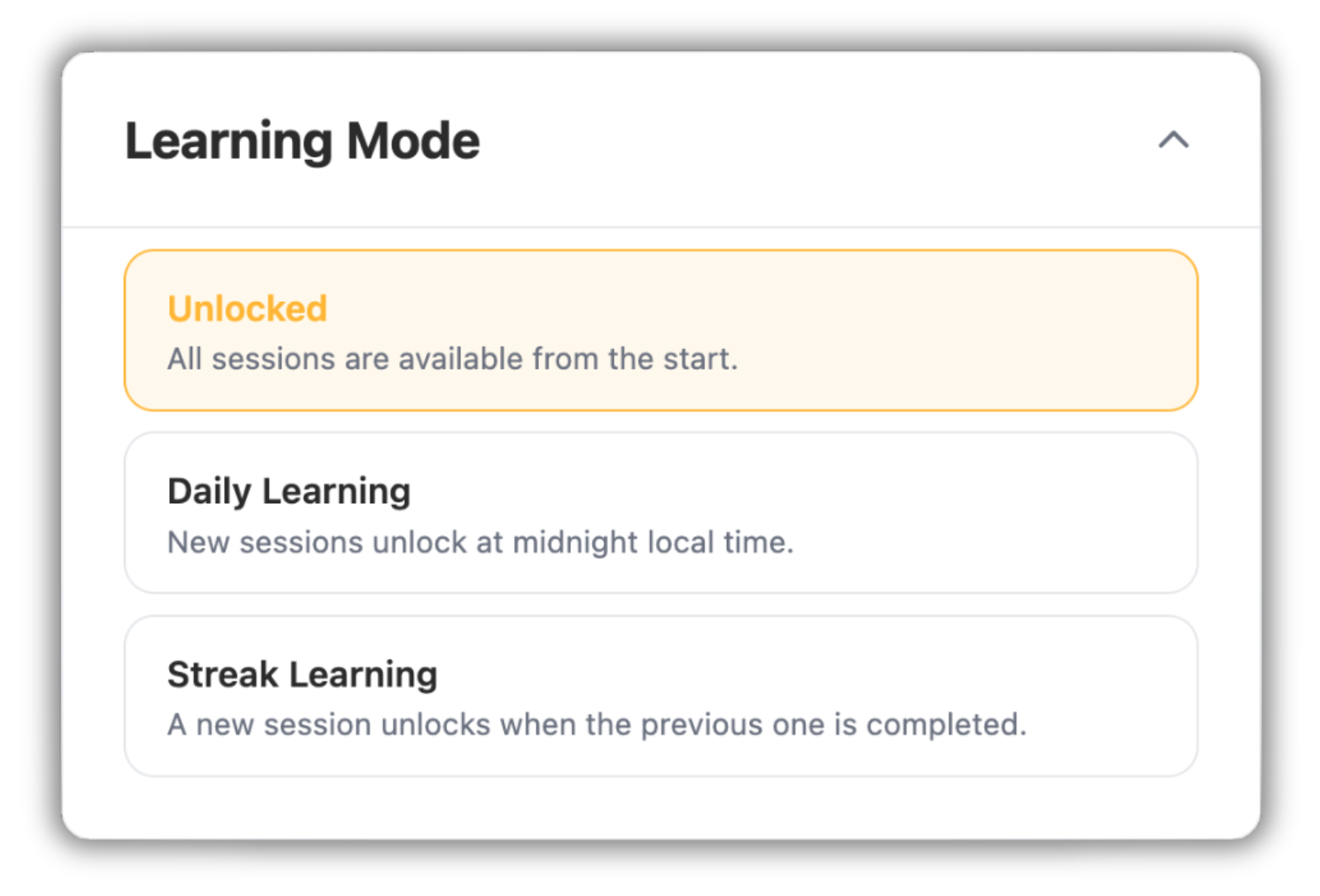Click 'All sessions are available from the start' description
This screenshot has width=1320, height=896.
coord(452,359)
